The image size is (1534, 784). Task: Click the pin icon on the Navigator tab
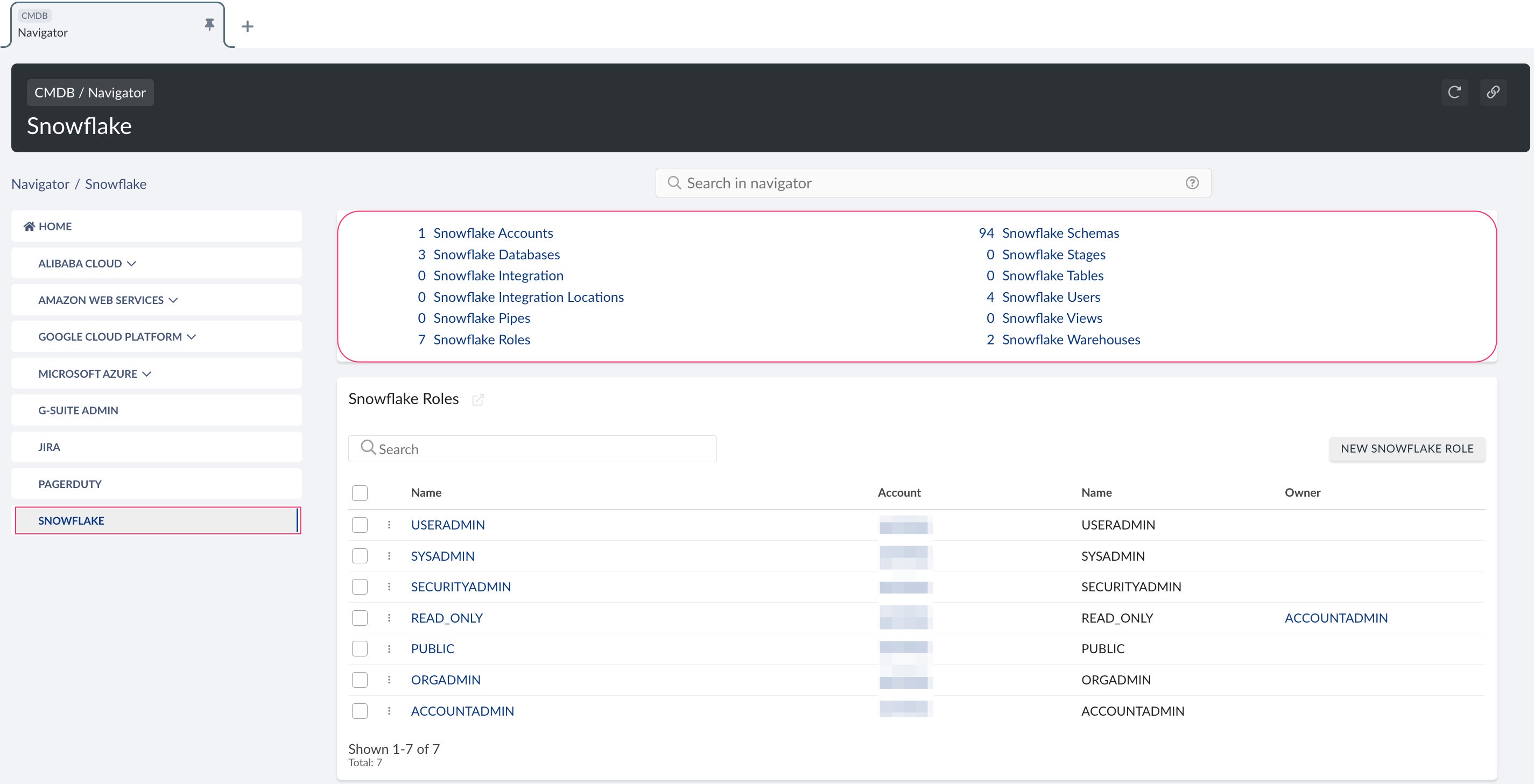(209, 24)
